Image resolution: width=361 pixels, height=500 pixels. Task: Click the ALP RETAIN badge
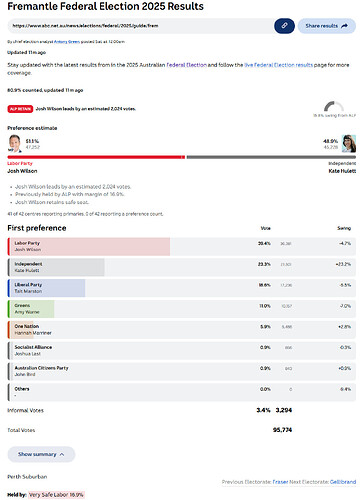[x=20, y=109]
